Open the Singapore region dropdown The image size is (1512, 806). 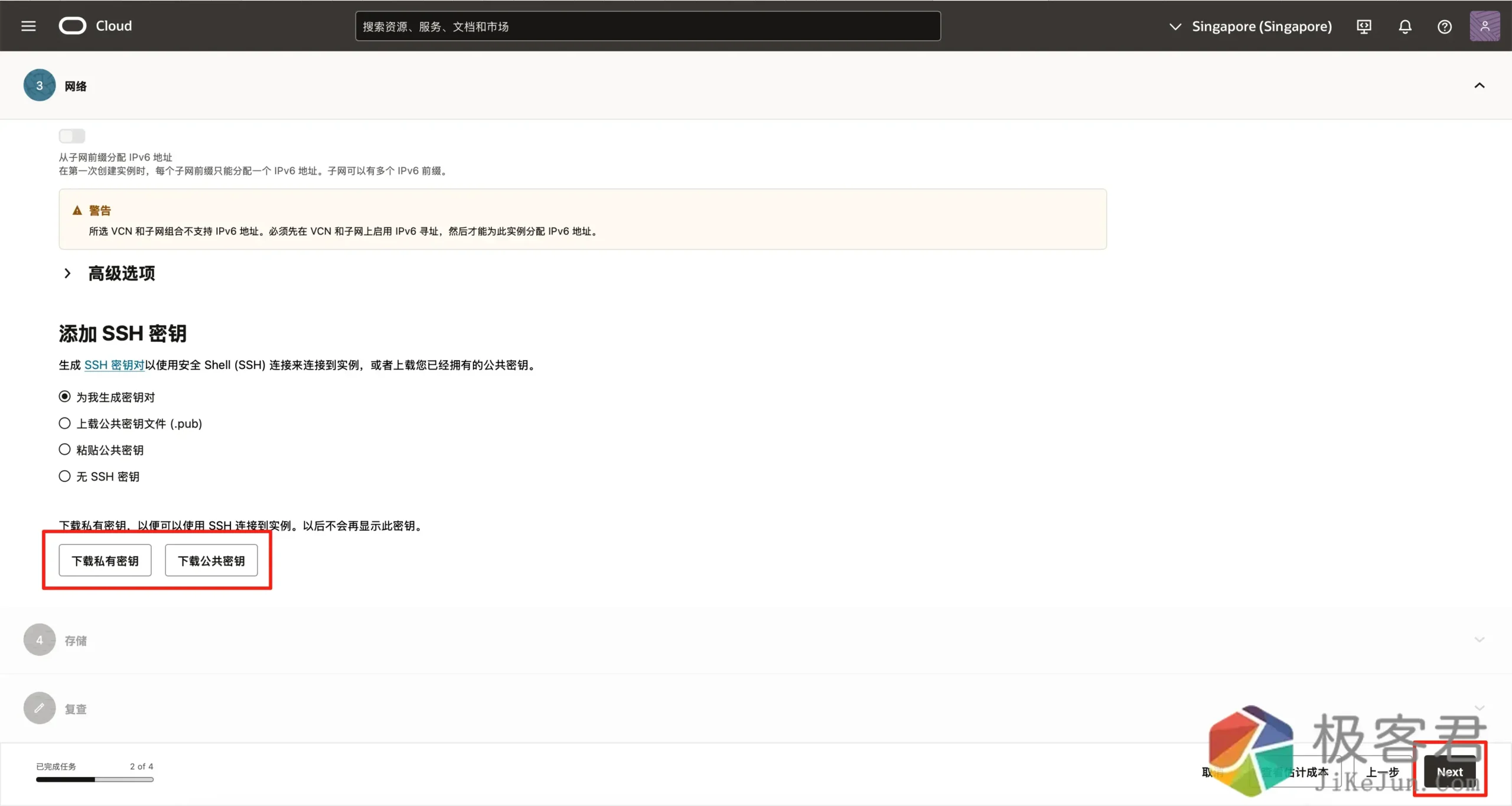(x=1250, y=27)
